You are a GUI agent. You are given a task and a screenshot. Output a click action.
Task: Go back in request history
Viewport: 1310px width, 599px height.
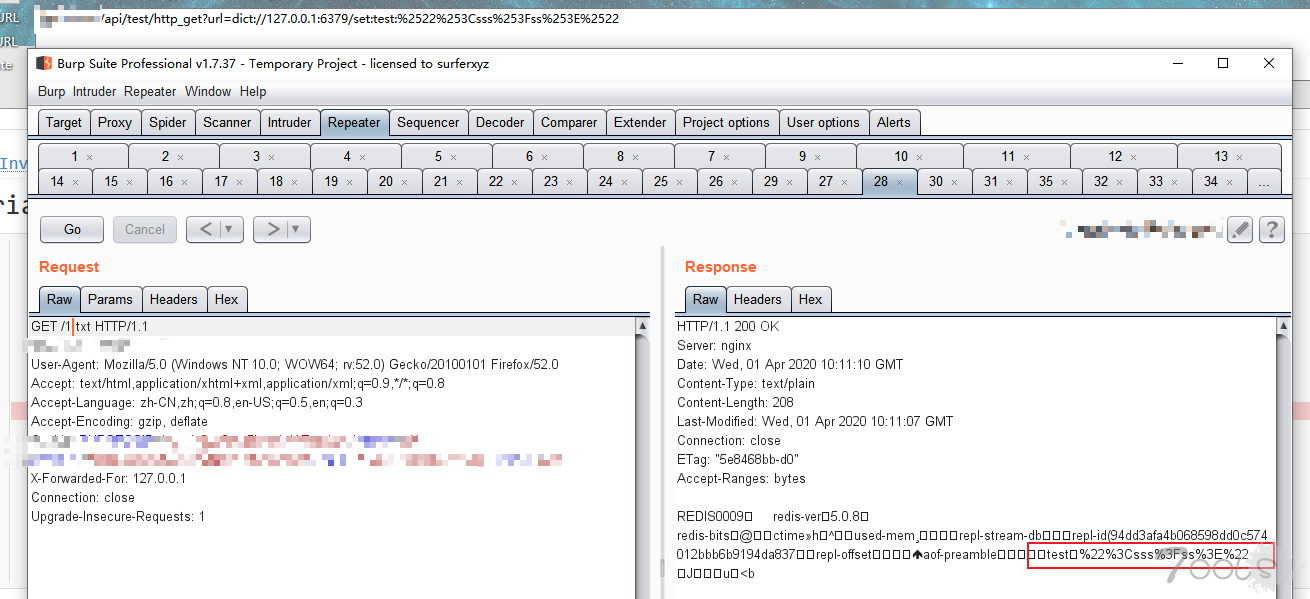tap(205, 229)
